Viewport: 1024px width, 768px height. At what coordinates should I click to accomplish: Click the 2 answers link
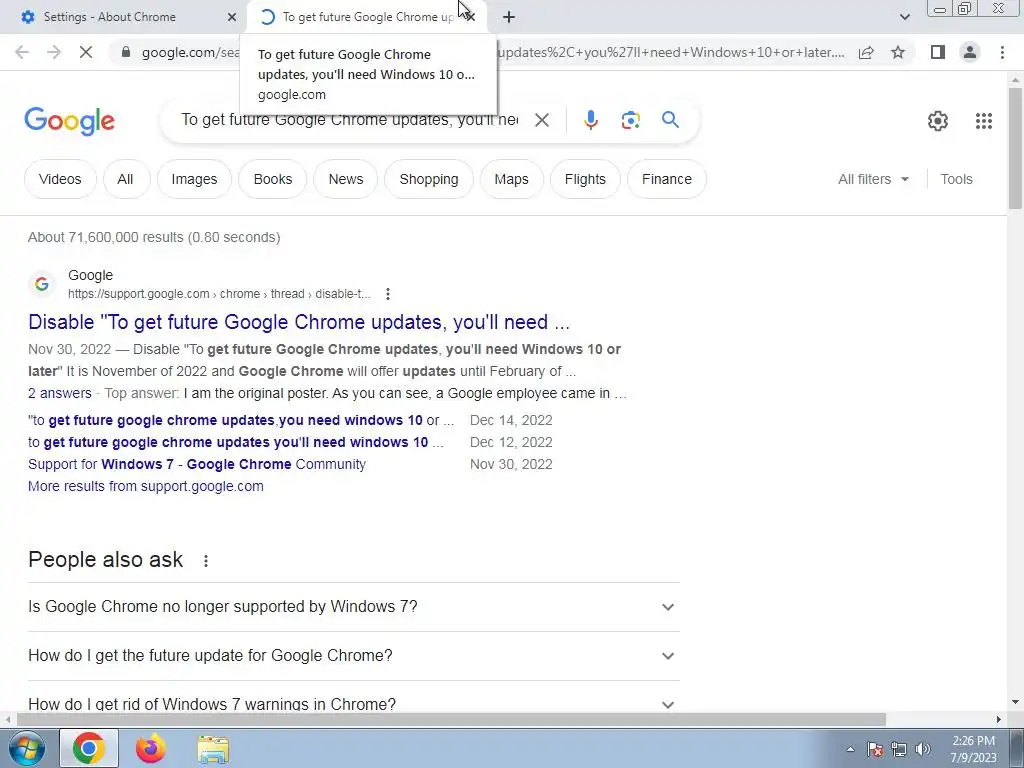pos(59,393)
